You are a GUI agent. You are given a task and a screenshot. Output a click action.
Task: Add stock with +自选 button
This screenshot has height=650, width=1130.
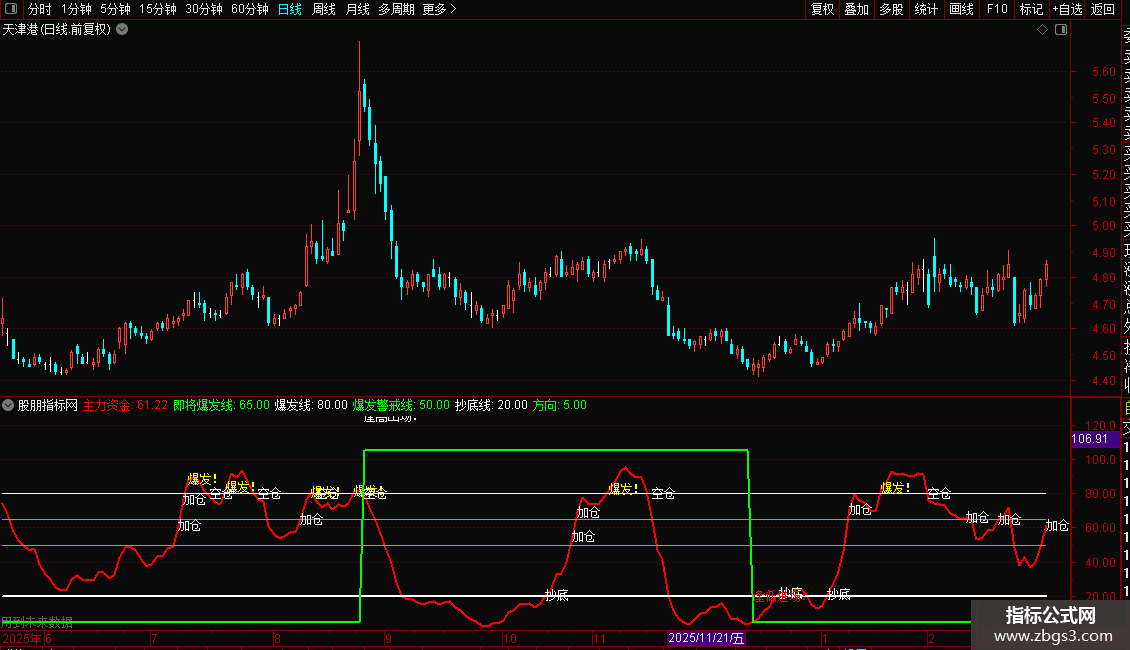click(x=1067, y=9)
